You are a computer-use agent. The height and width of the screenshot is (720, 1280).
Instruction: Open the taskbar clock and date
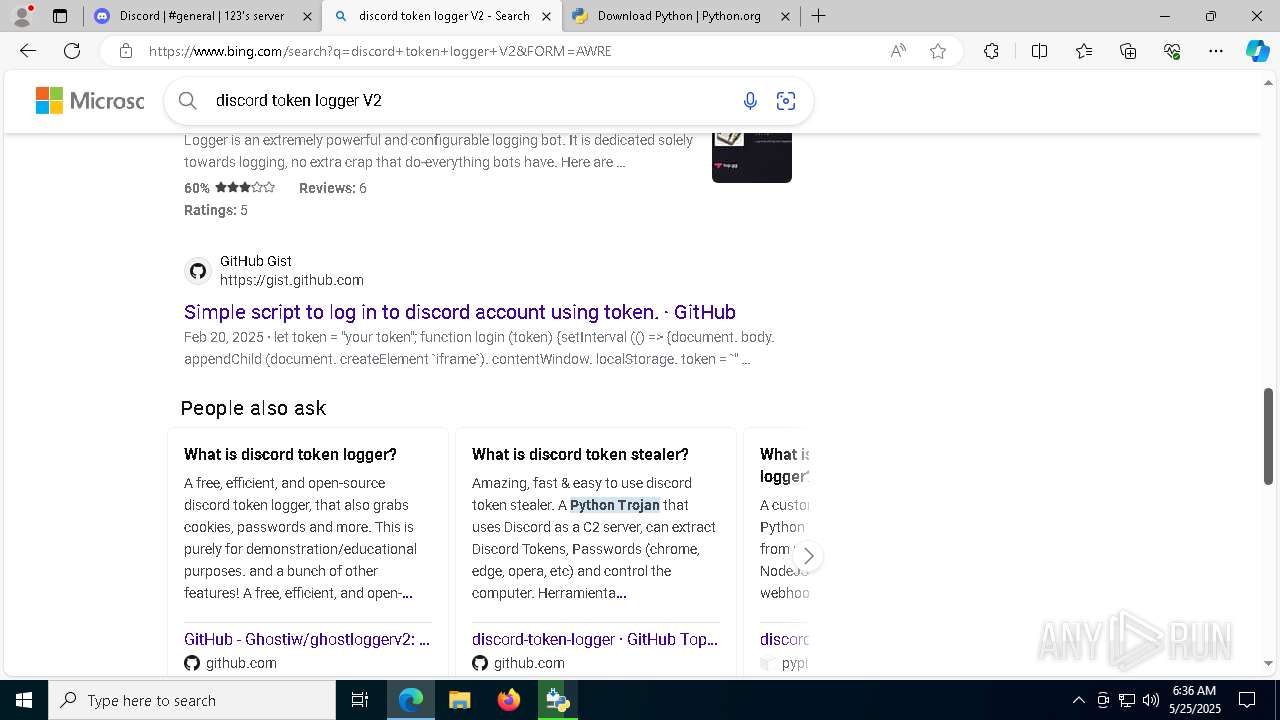pos(1194,700)
